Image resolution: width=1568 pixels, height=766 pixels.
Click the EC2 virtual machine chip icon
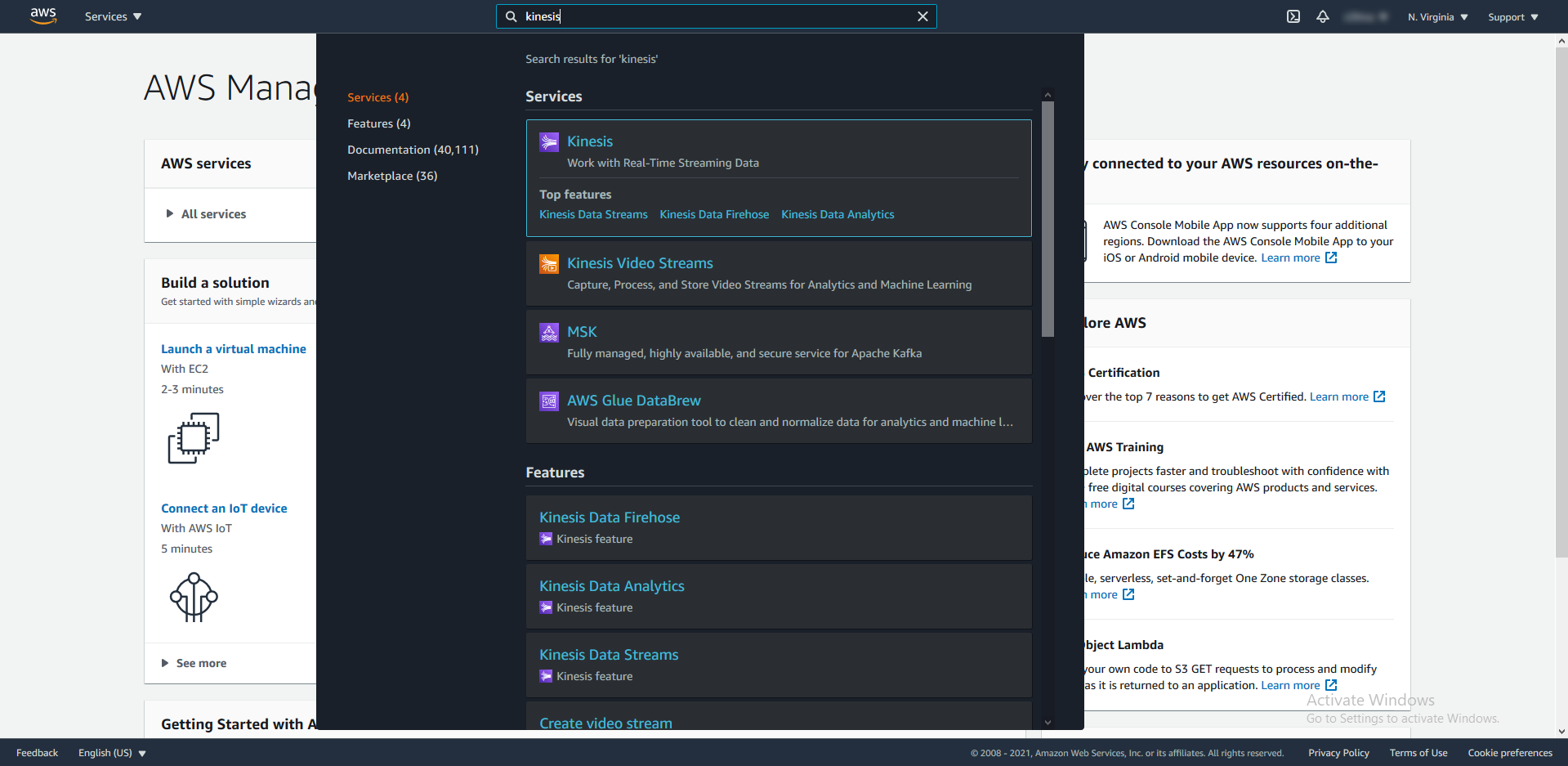coord(194,438)
